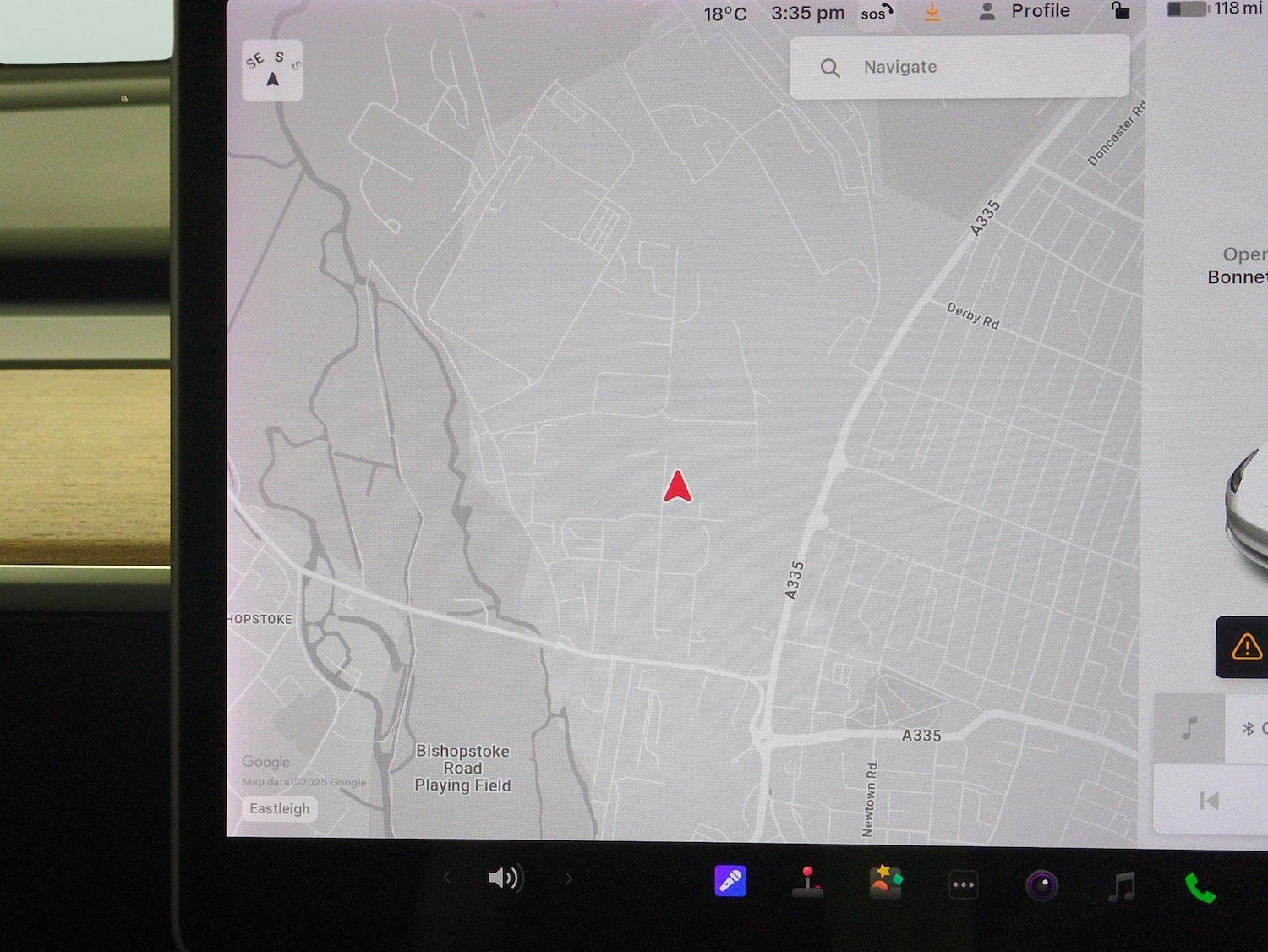Viewport: 1268px width, 952px height.
Task: Open the Caraoke microphone app
Action: tap(730, 881)
